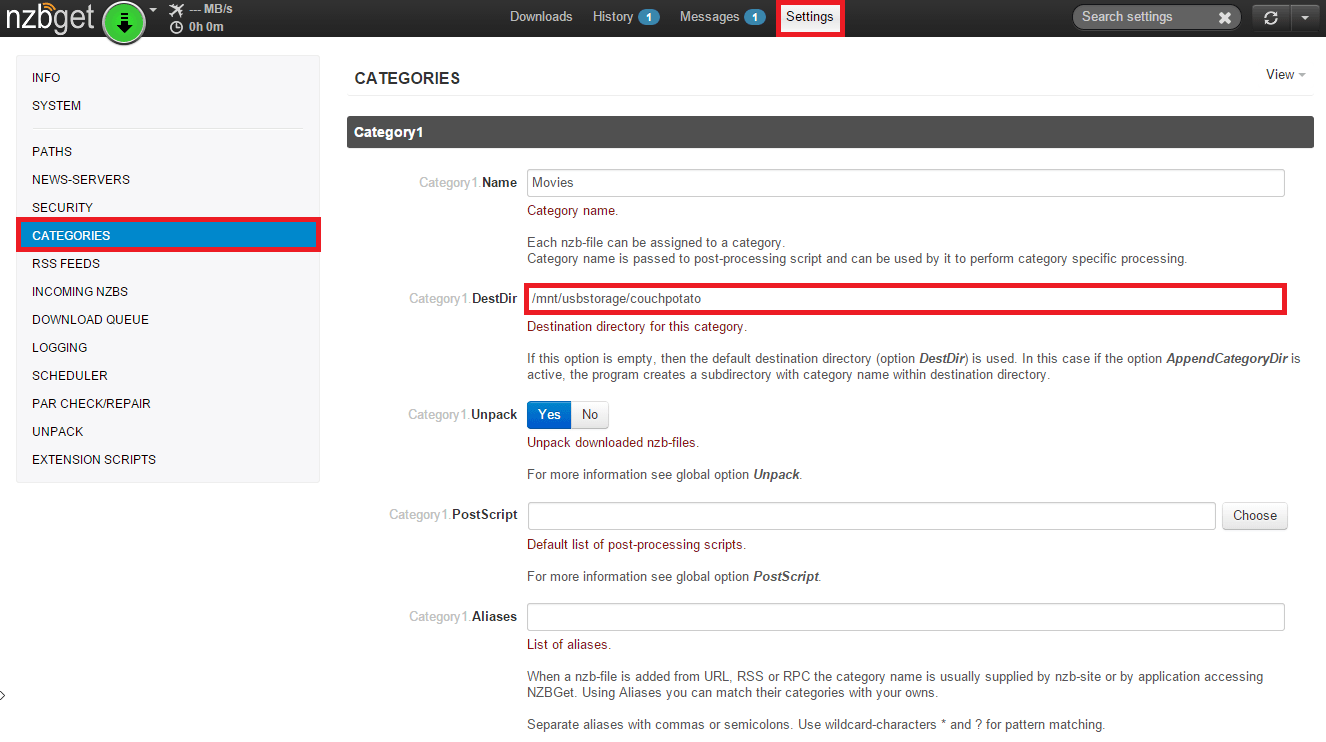Viewport: 1326px width, 742px height.
Task: Click the clock remaining time icon
Action: coord(177,27)
